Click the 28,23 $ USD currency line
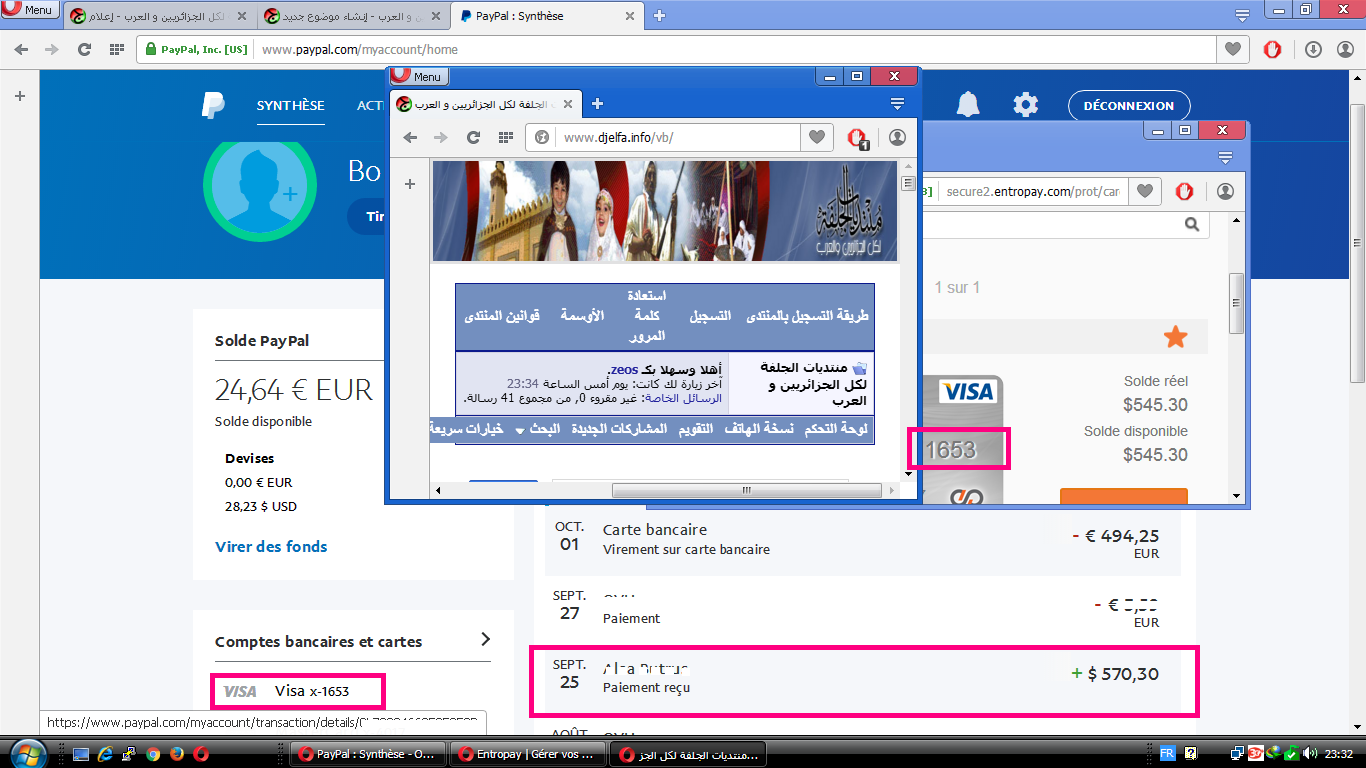This screenshot has height=768, width=1366. click(x=261, y=506)
